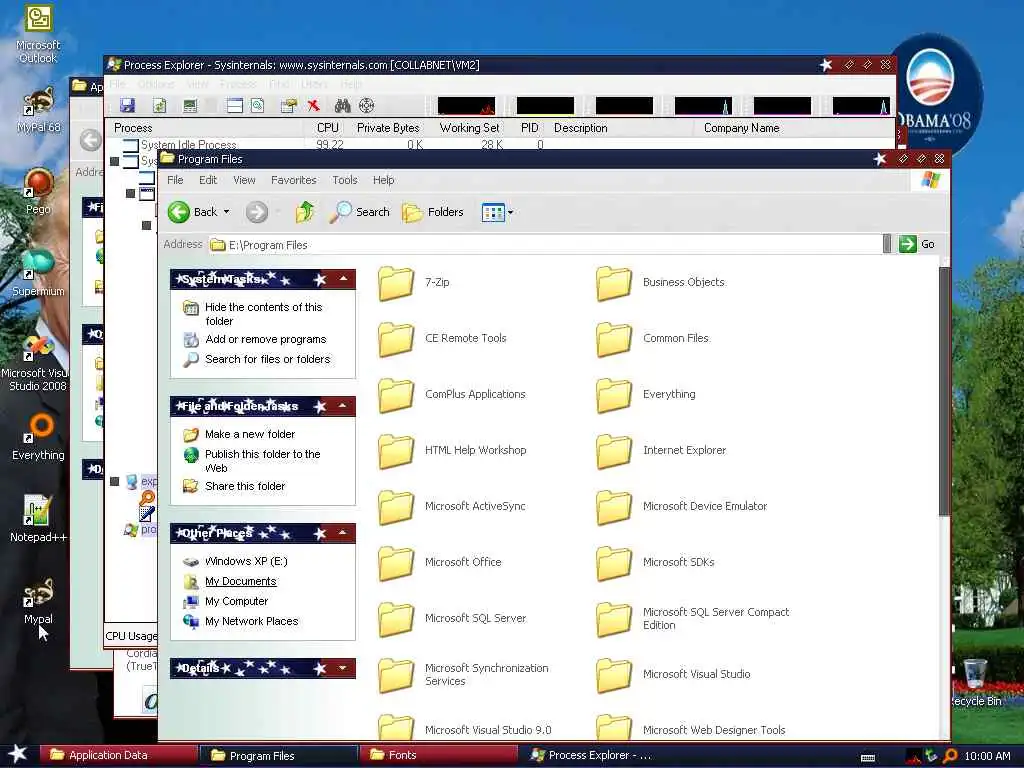Click Hide the contents of this folder
This screenshot has width=1024, height=768.
pyautogui.click(x=264, y=314)
